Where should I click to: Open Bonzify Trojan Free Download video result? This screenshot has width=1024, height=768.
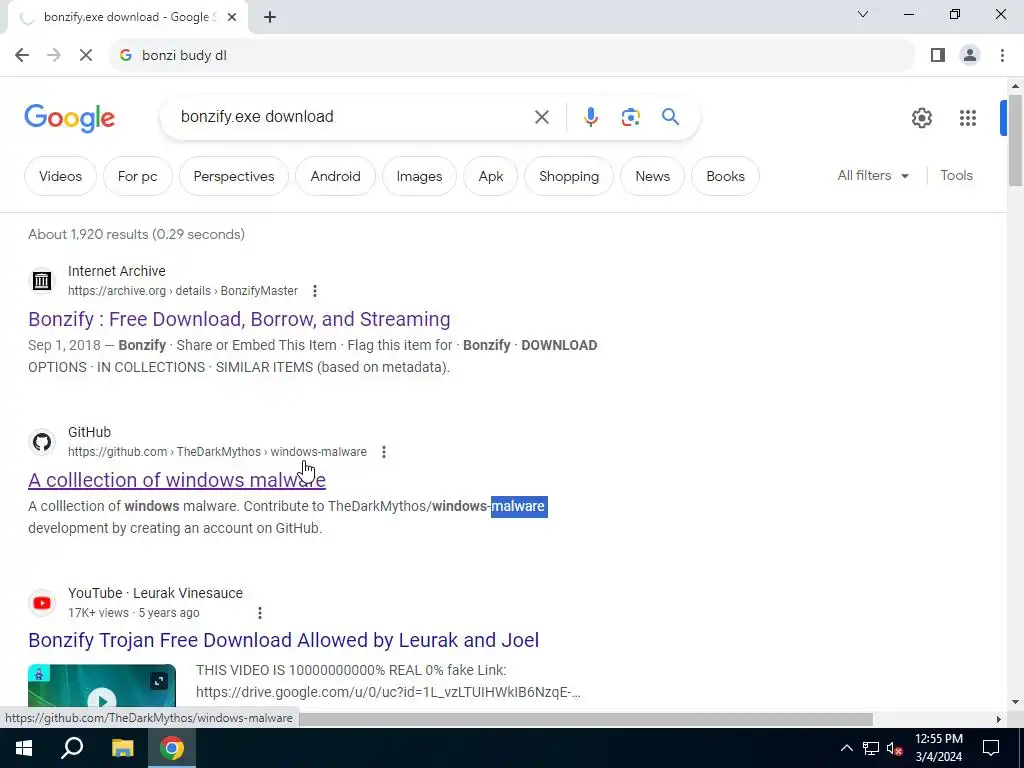click(x=283, y=640)
